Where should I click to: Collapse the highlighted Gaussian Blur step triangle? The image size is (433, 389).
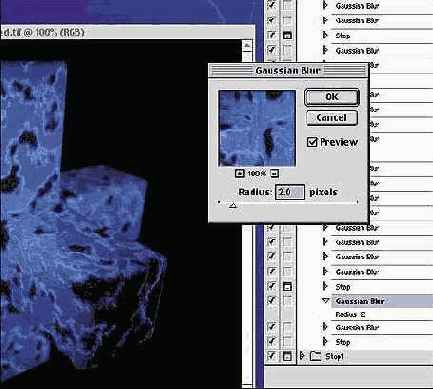click(x=325, y=301)
